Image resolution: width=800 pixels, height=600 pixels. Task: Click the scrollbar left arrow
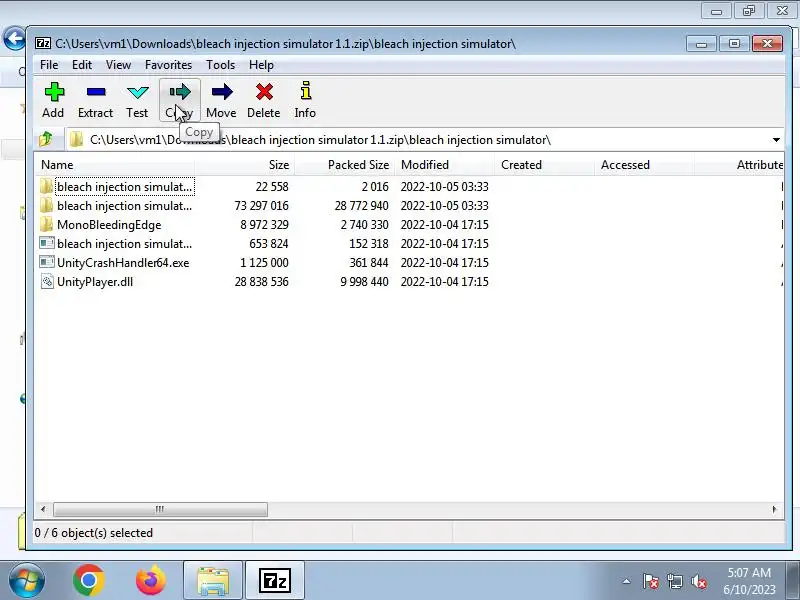click(x=43, y=509)
